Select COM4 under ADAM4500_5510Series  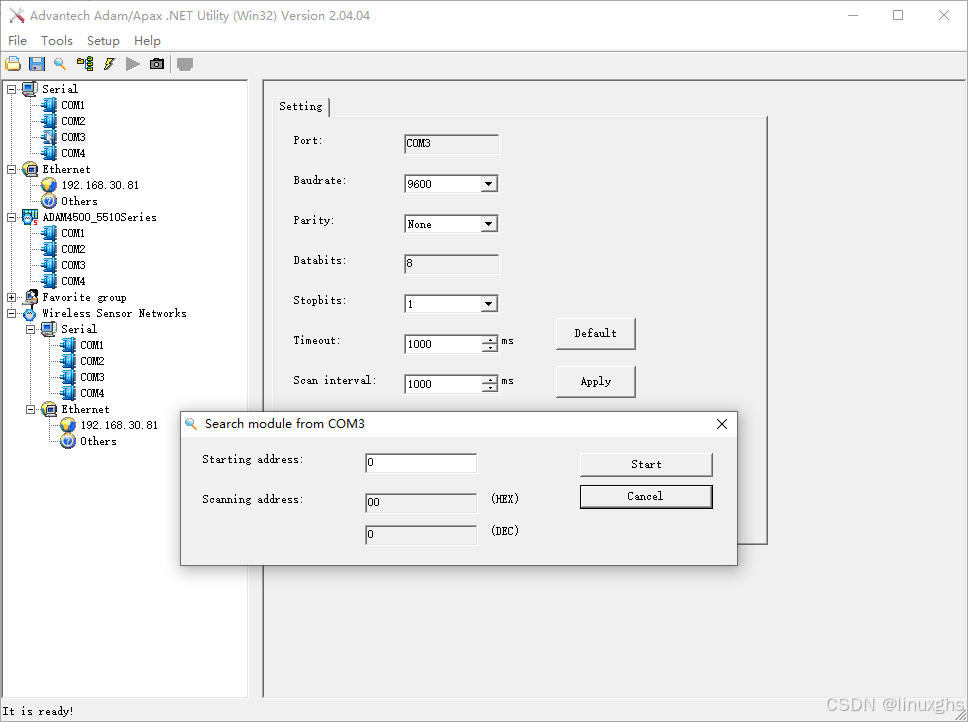[x=73, y=281]
